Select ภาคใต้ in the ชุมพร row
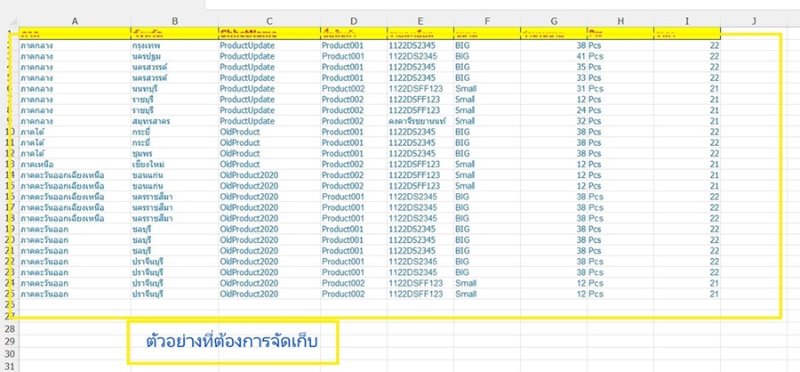 [x=75, y=154]
